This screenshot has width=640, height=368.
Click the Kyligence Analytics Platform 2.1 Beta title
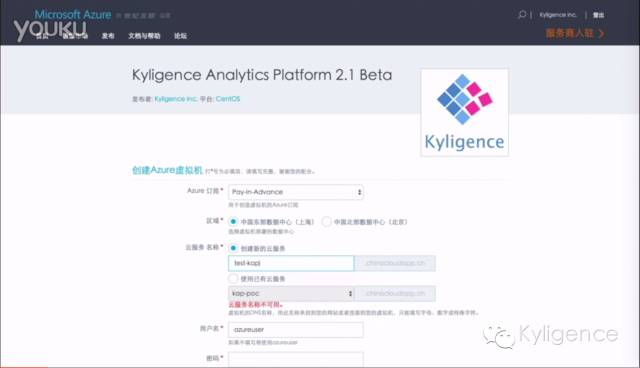[262, 75]
